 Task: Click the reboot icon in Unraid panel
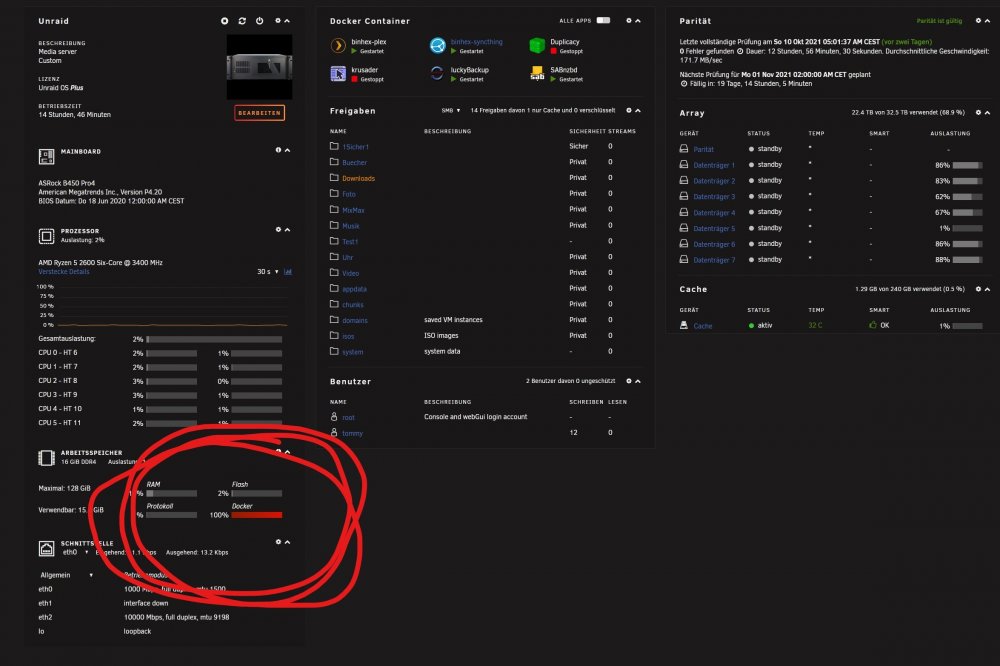pos(242,21)
